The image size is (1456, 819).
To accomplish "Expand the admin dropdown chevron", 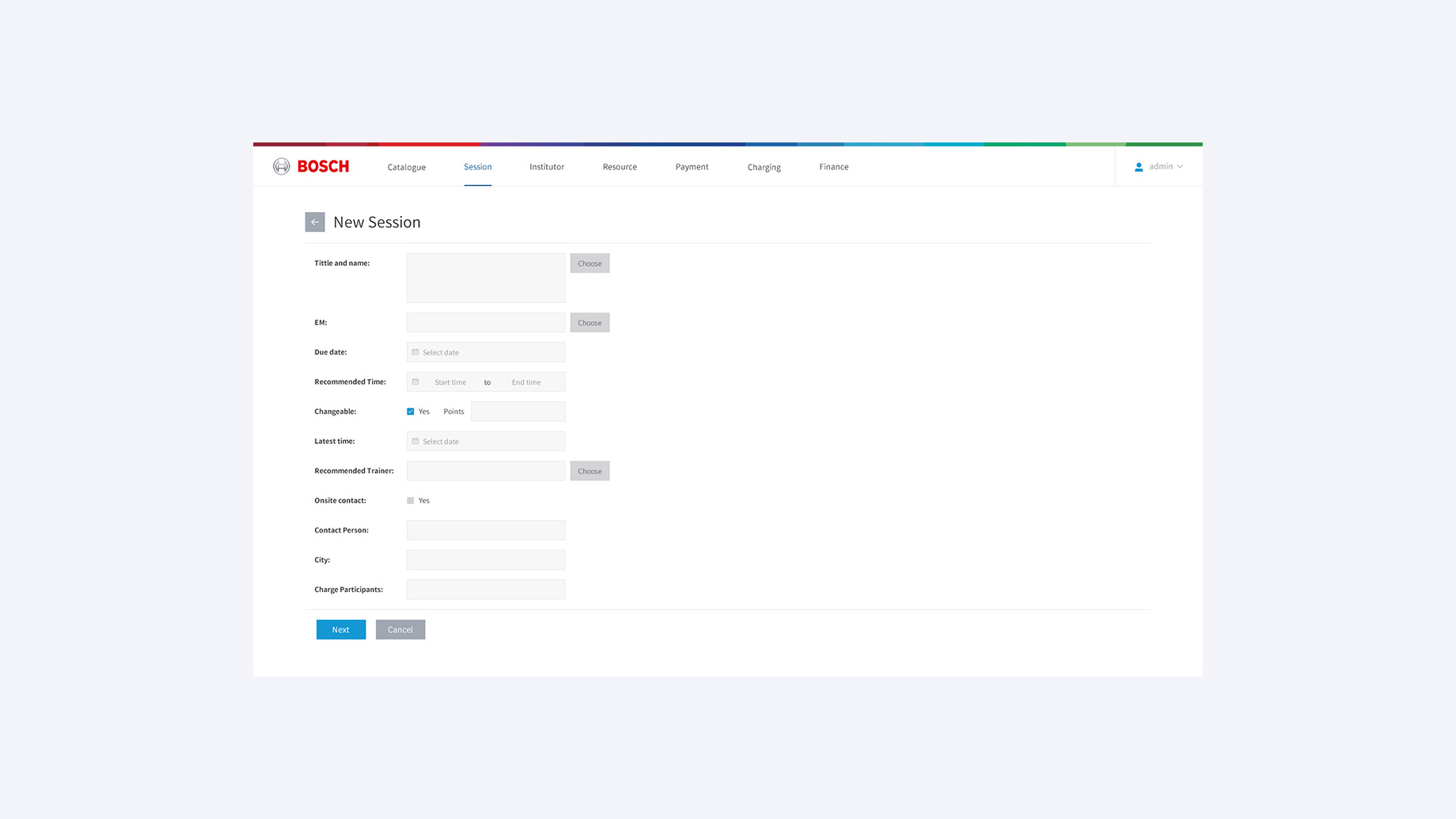I will coord(1180,166).
